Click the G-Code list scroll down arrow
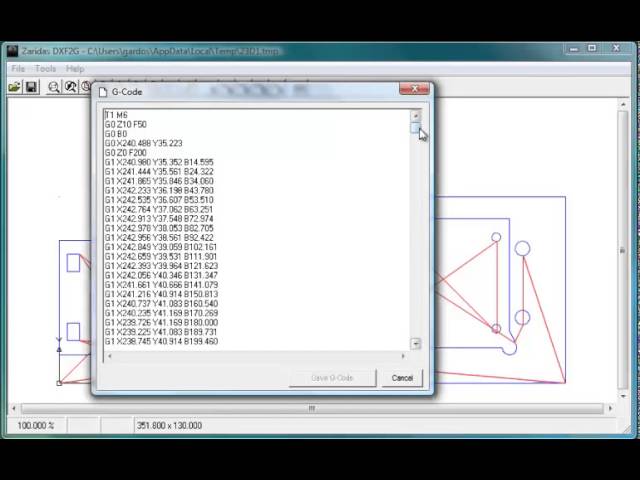 pyautogui.click(x=416, y=344)
